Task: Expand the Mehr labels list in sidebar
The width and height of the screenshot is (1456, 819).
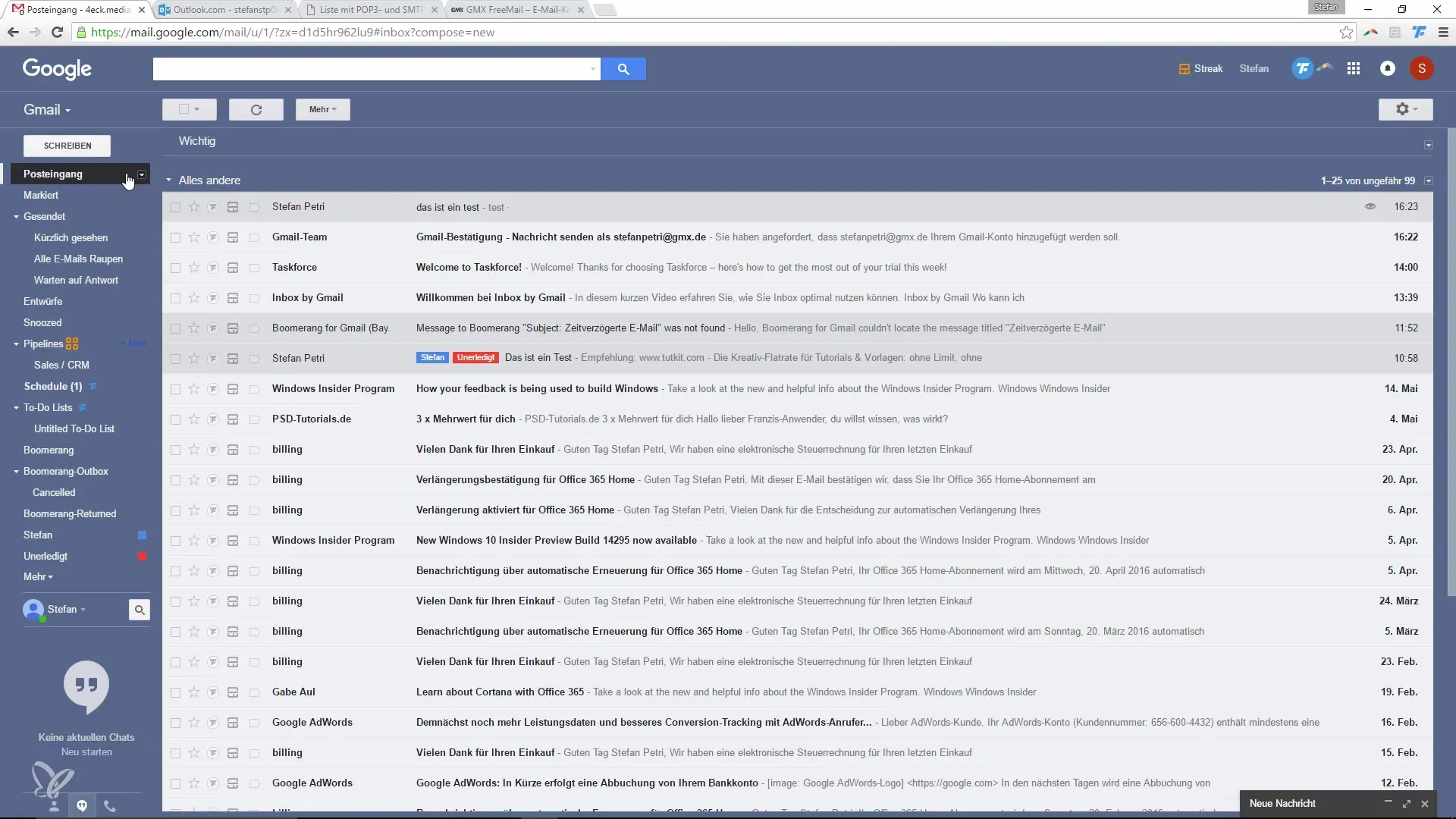Action: tap(38, 577)
